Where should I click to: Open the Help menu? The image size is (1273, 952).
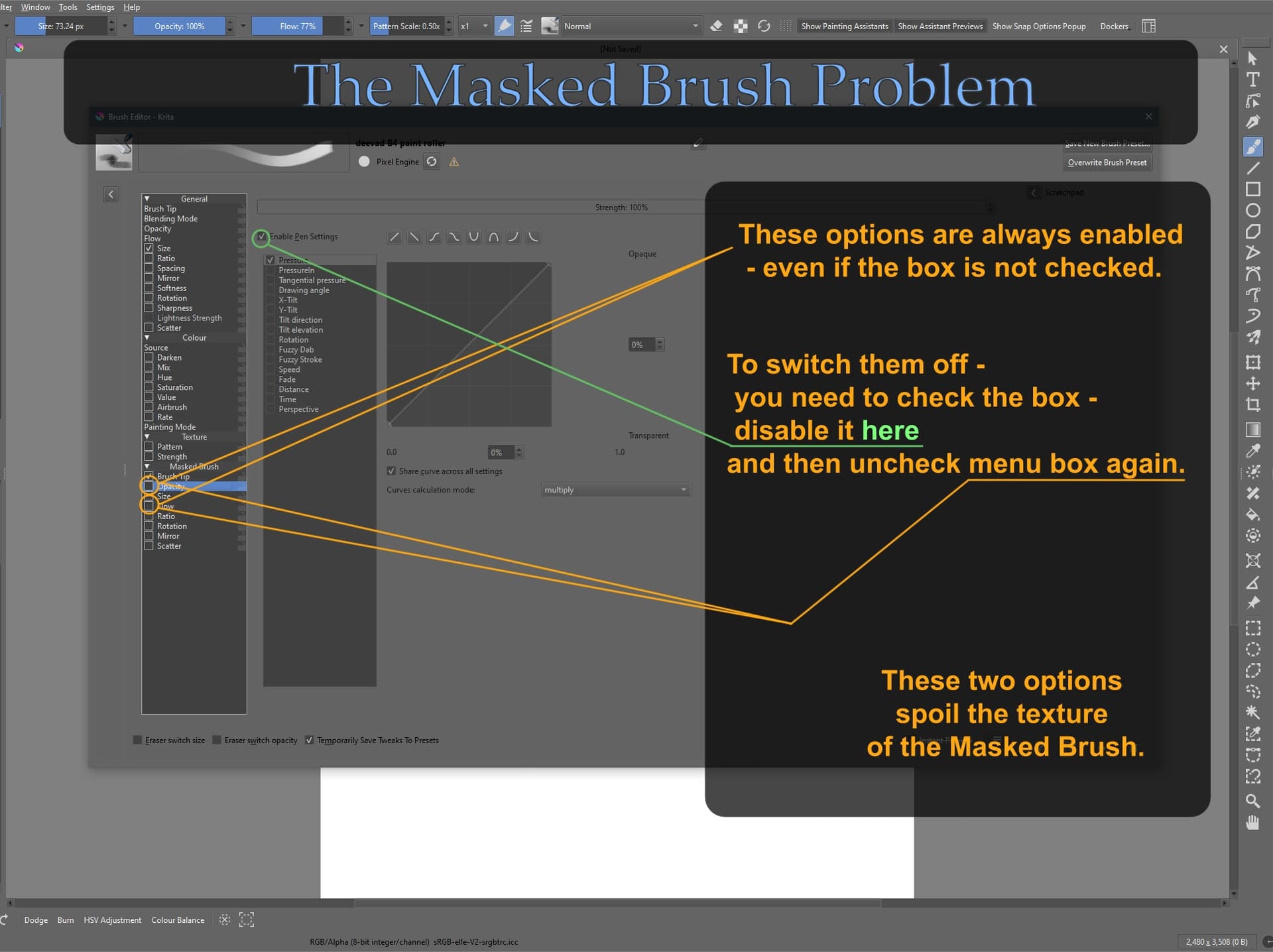(131, 7)
